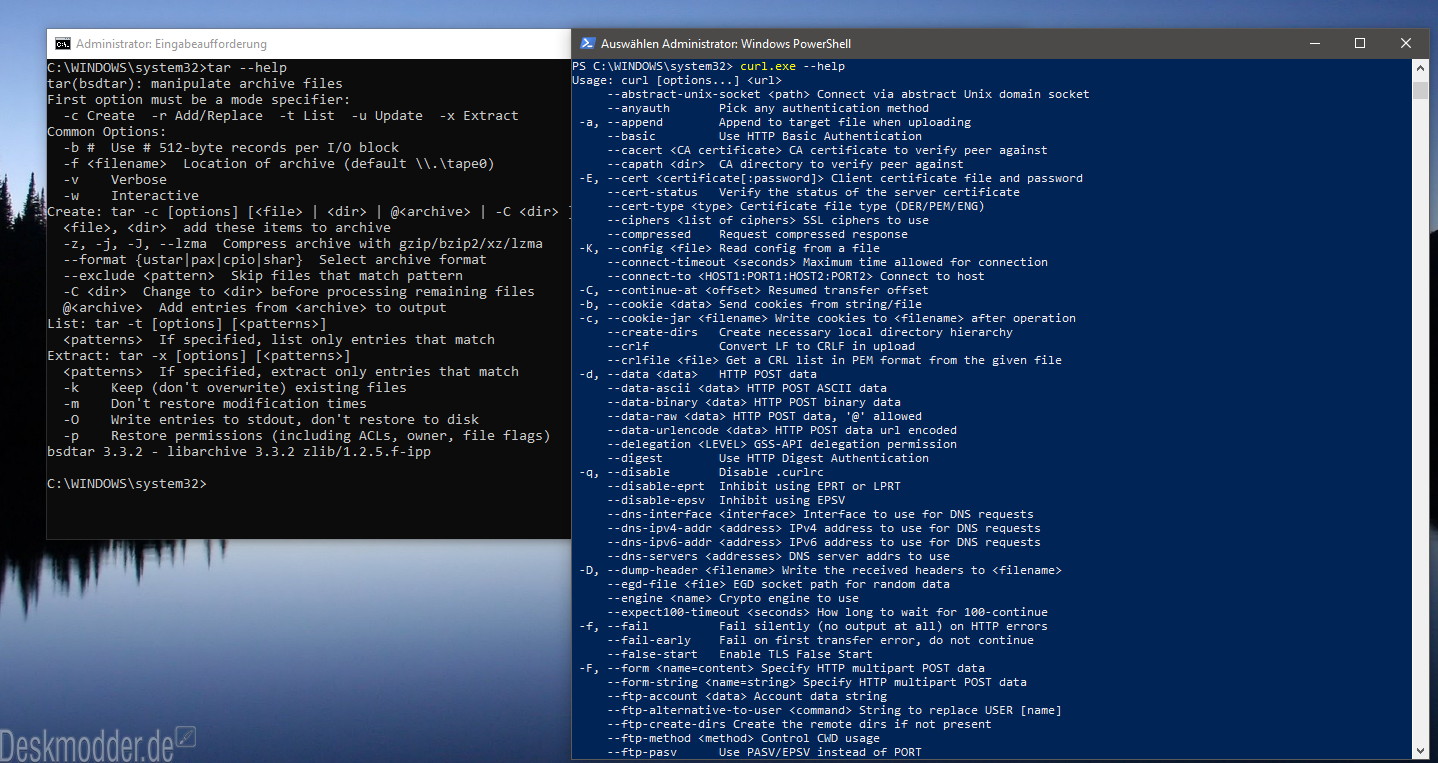The height and width of the screenshot is (763, 1438).
Task: Click the '--ftp-pasv' option line
Action: point(764,752)
